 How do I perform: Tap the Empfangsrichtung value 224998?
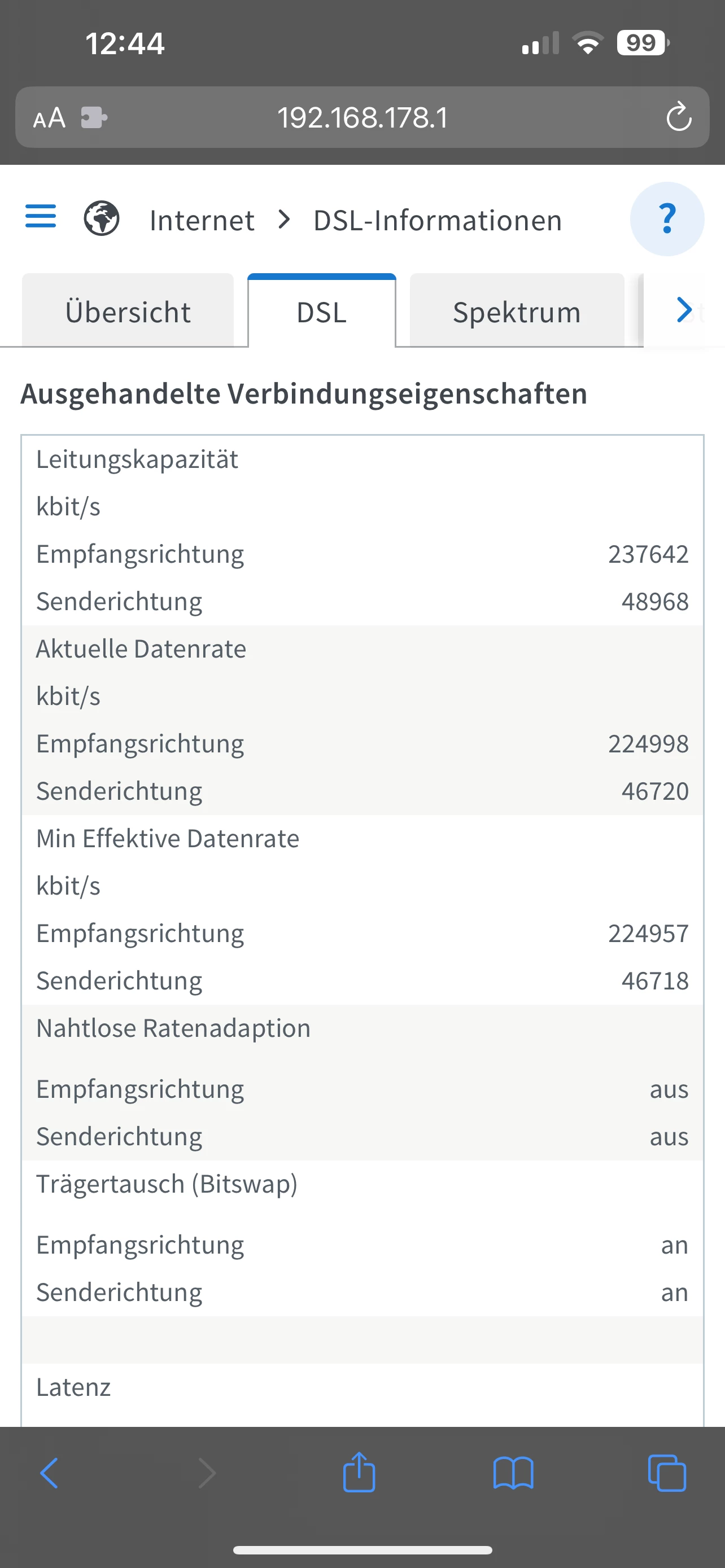(x=648, y=744)
